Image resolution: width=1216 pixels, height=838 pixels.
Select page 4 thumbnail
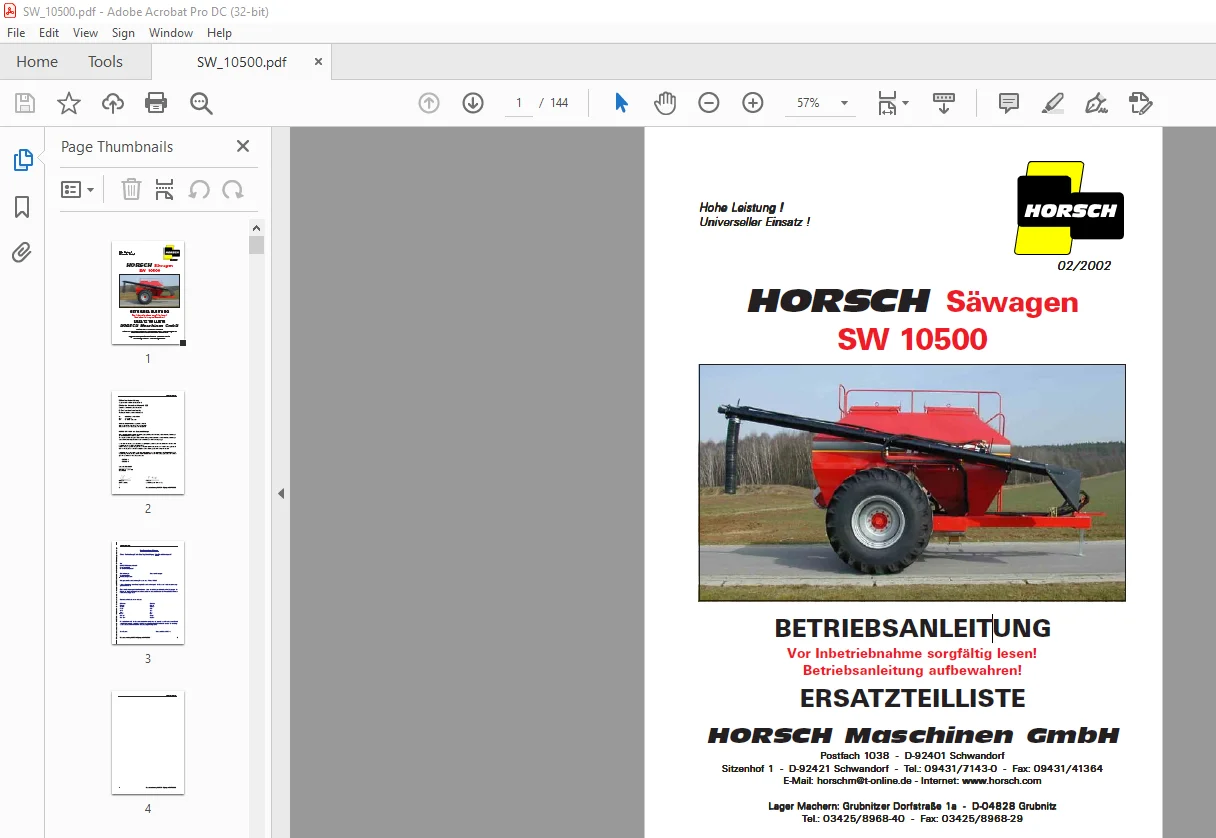[148, 742]
